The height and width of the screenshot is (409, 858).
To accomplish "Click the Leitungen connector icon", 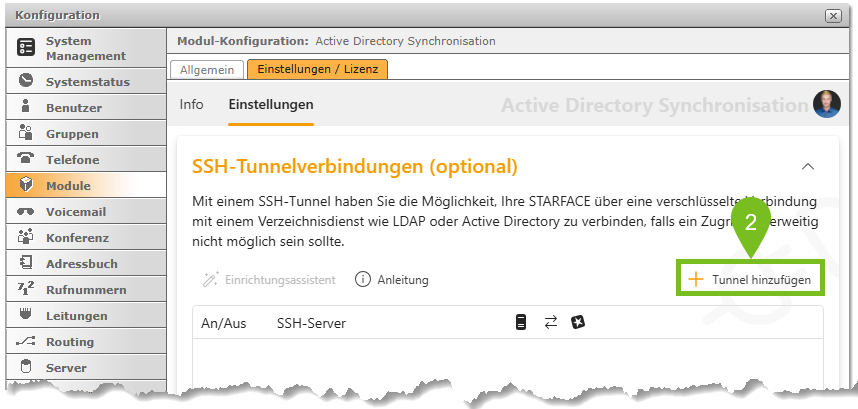I will [26, 315].
